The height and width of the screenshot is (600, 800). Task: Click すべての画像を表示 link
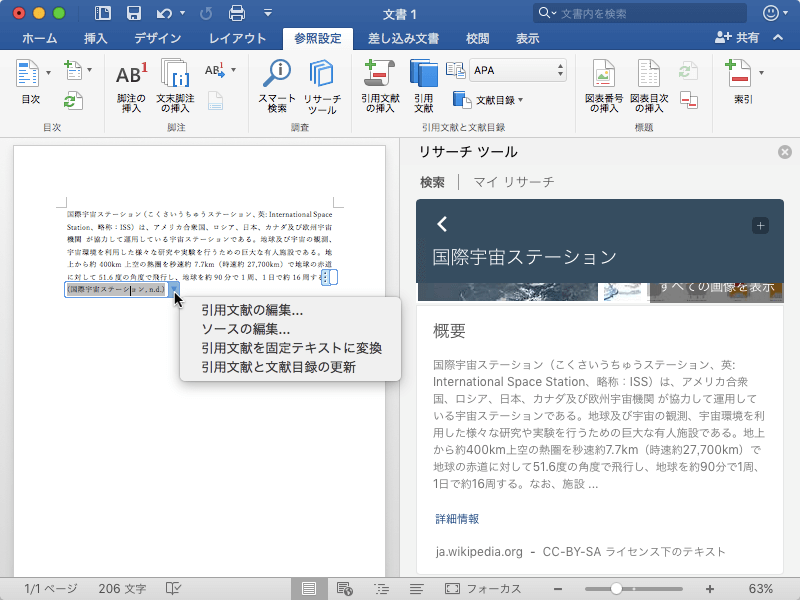717,288
